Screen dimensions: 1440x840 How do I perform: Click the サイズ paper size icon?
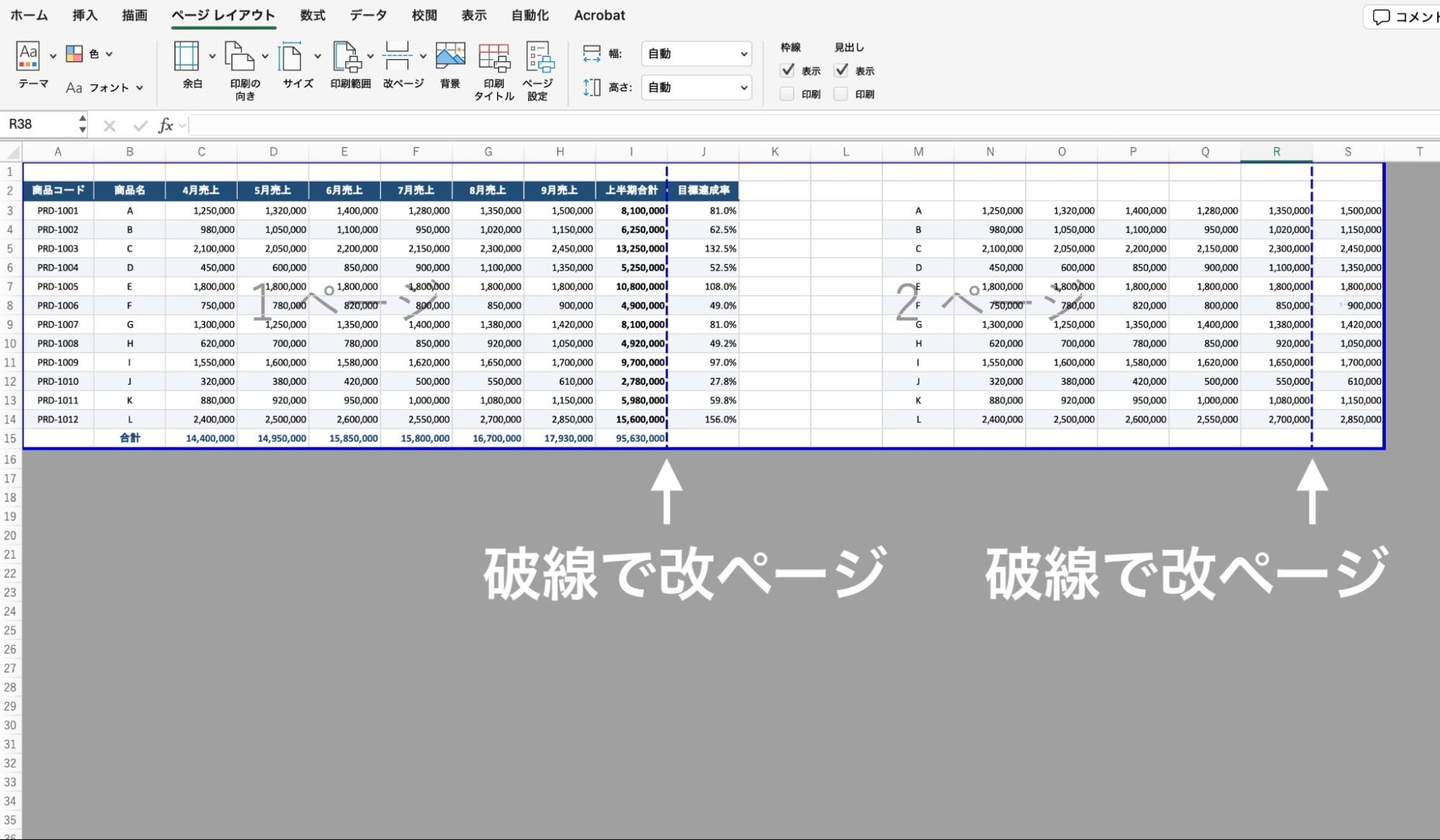pyautogui.click(x=292, y=56)
